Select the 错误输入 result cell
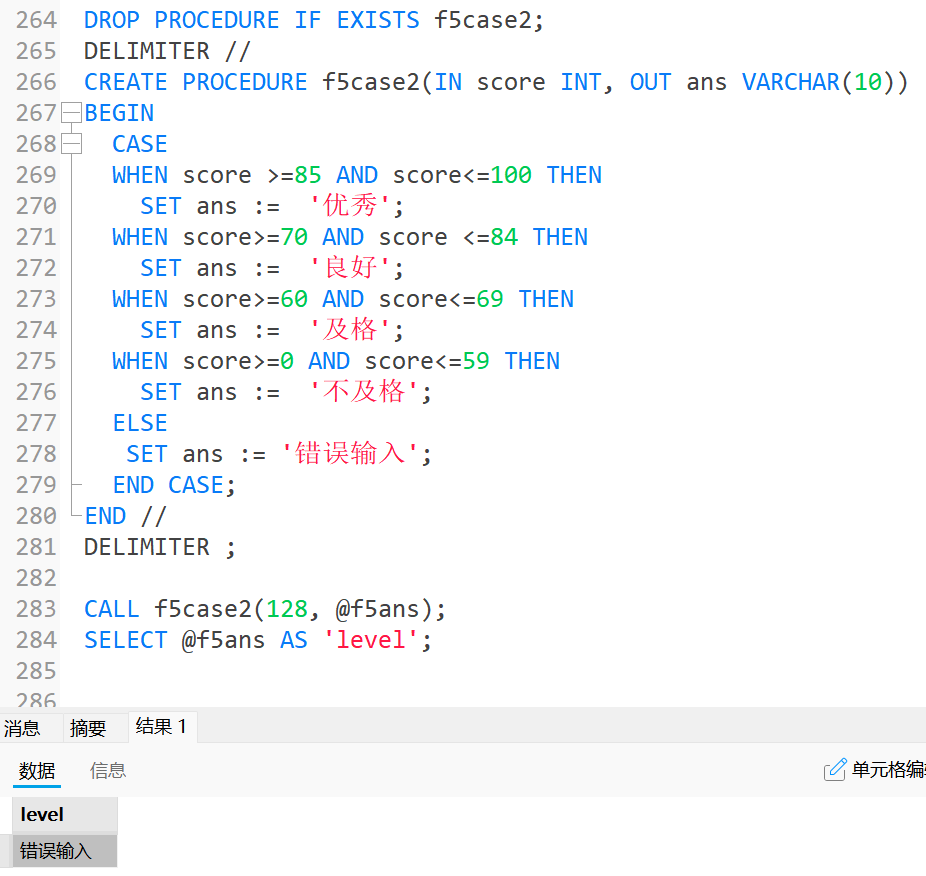The width and height of the screenshot is (926, 876). pyautogui.click(x=64, y=851)
